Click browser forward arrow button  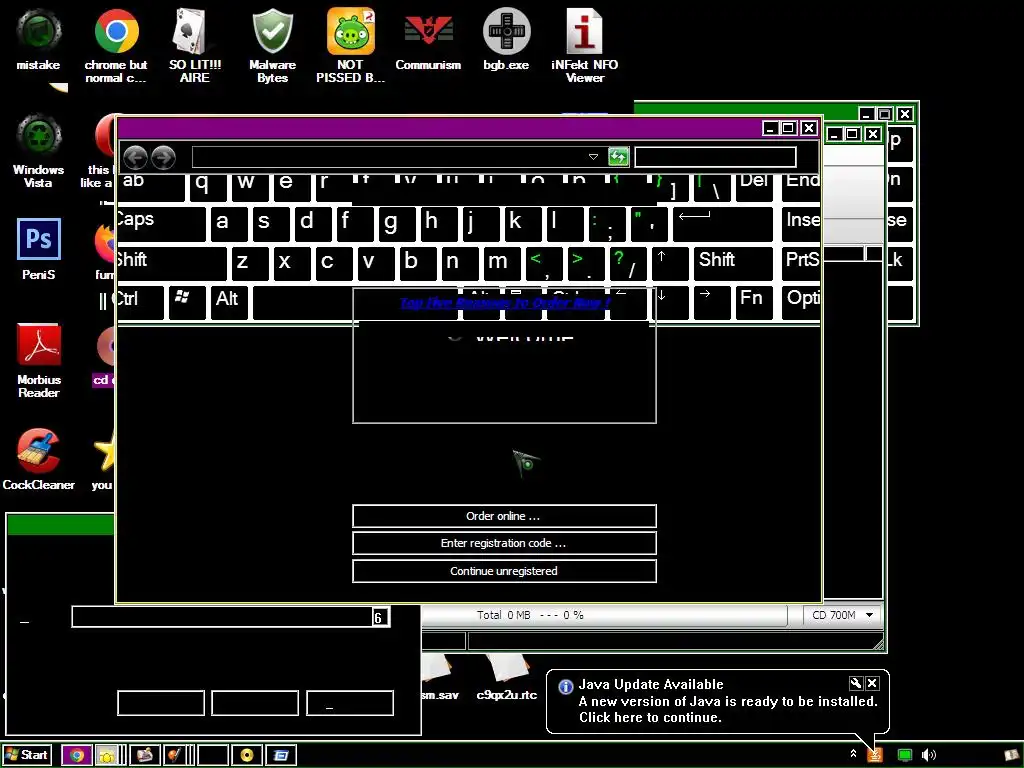163,157
